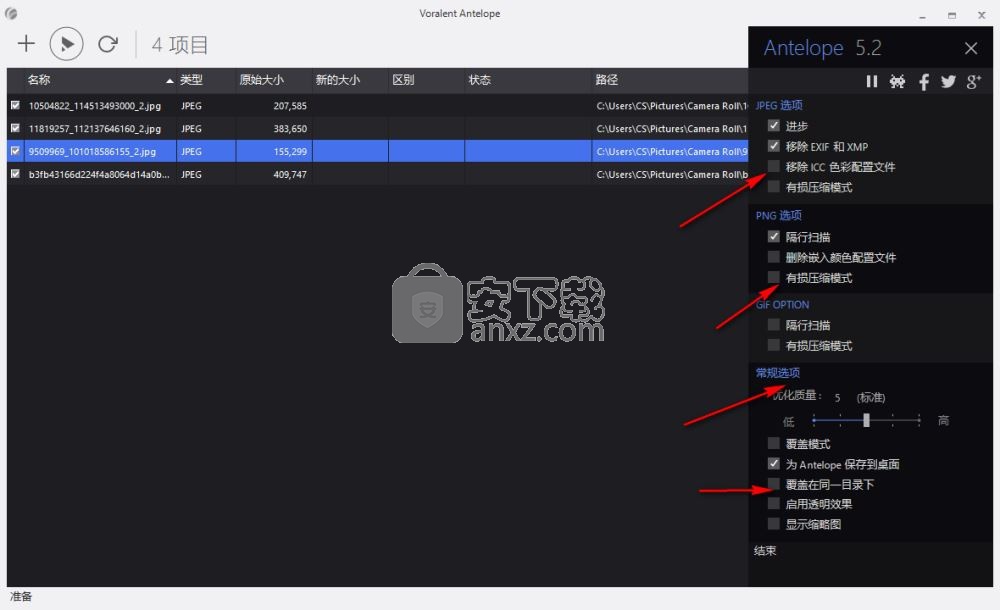Uncheck the row checkbox for 10504822_114513493000_2.jpg

15,105
